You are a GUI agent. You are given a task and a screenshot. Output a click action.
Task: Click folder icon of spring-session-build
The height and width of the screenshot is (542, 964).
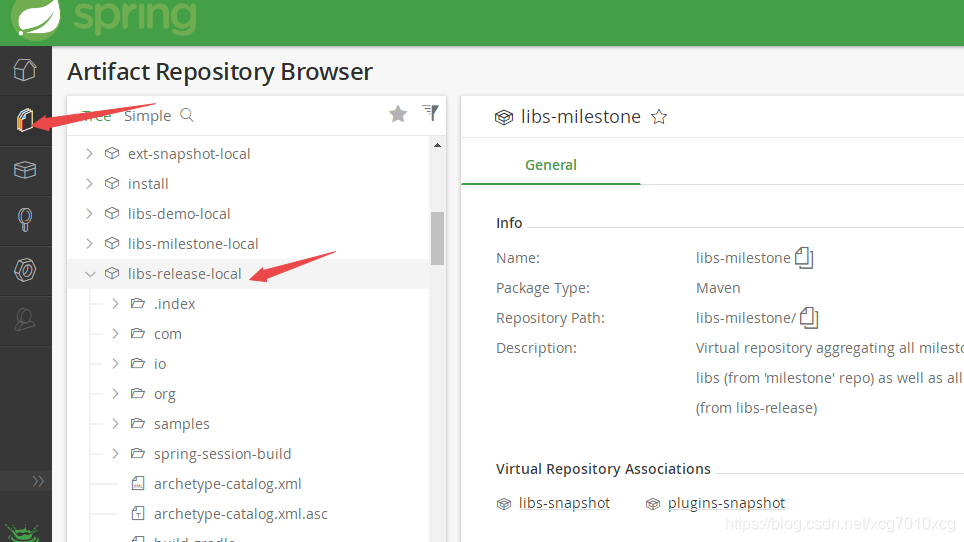(138, 454)
